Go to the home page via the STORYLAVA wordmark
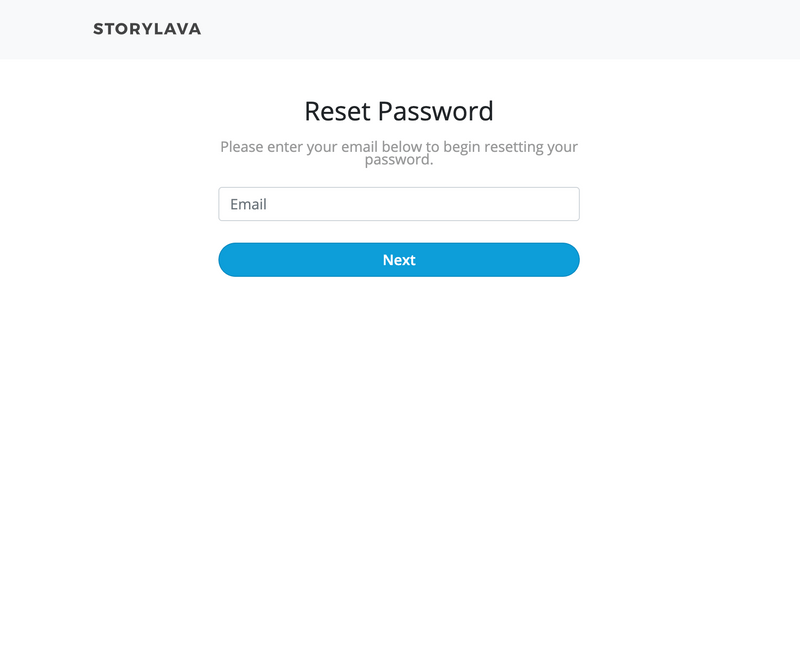Image resolution: width=800 pixels, height=657 pixels. pyautogui.click(x=147, y=29)
